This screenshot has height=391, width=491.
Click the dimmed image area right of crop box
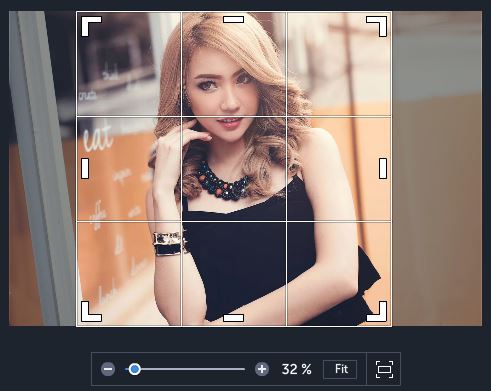437,168
